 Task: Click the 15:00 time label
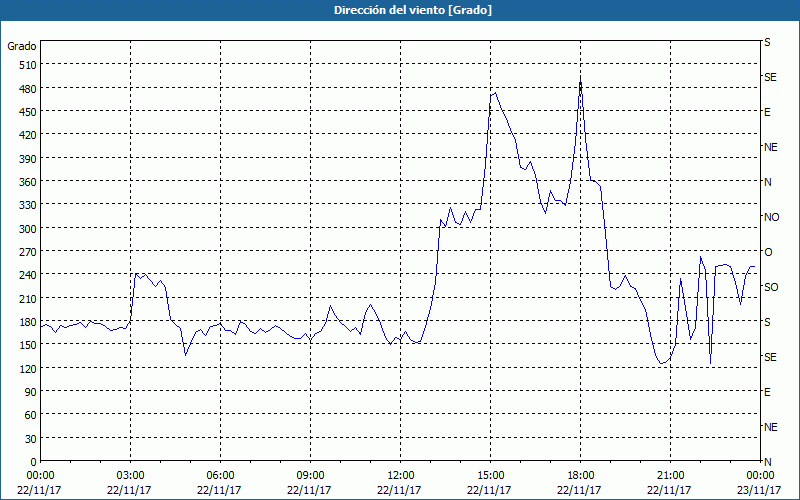pos(490,476)
